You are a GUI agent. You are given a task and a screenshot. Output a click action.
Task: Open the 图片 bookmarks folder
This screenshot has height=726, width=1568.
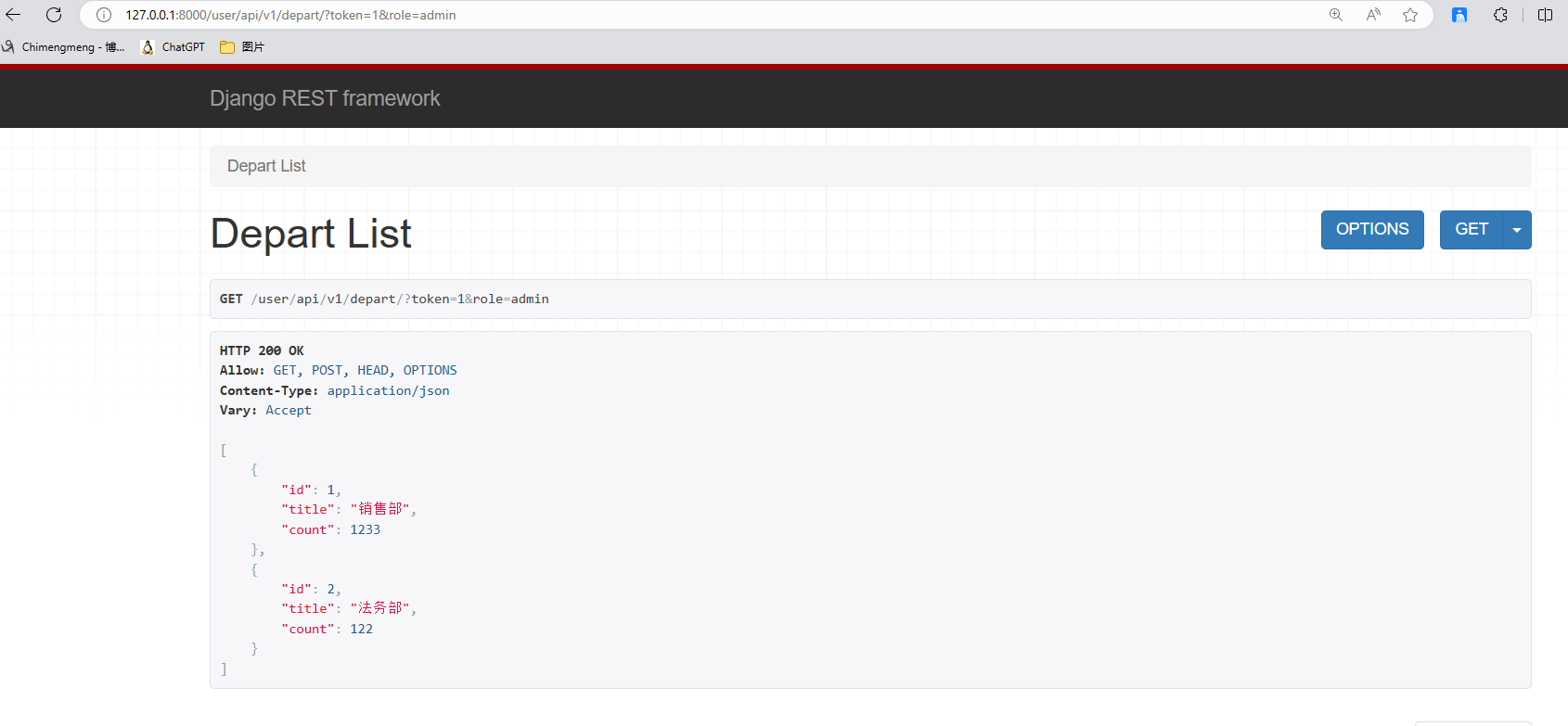[x=242, y=47]
